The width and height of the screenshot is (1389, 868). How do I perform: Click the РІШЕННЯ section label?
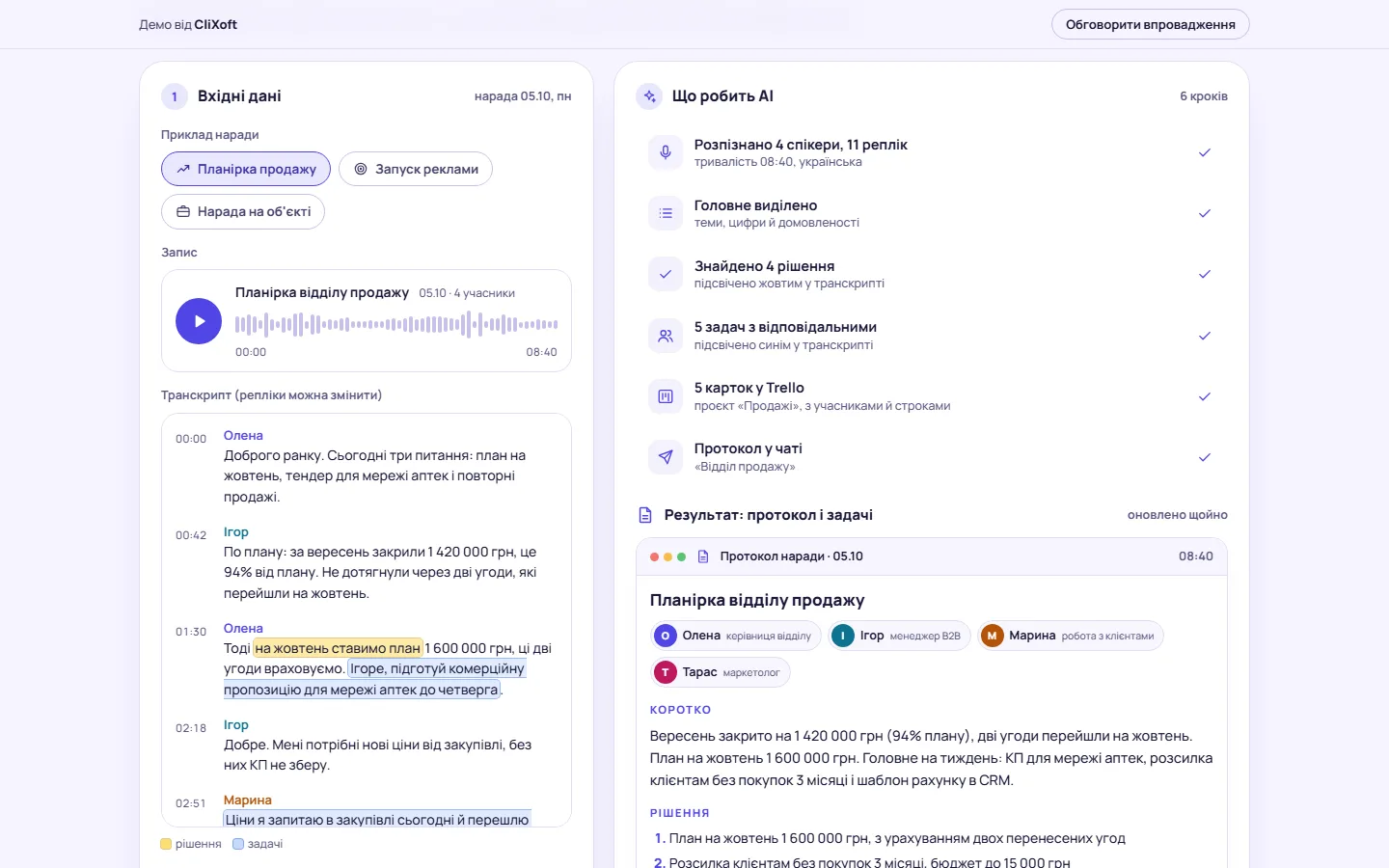coord(680,813)
